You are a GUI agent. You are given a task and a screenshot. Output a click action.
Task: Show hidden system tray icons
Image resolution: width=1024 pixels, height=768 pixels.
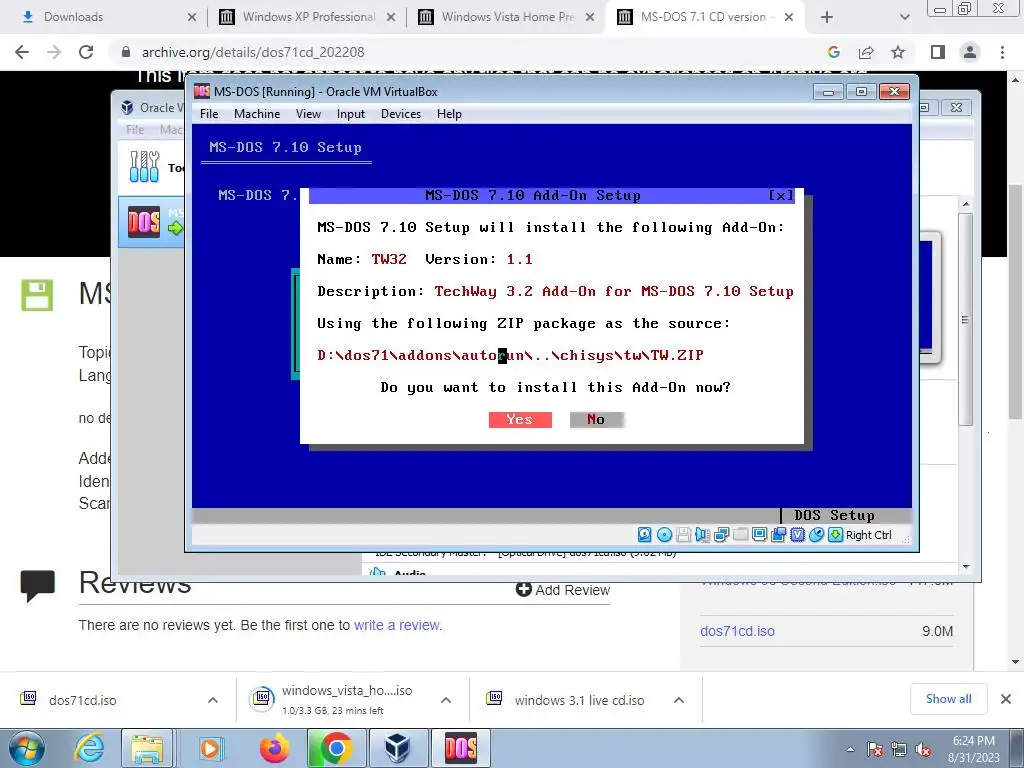pos(850,750)
